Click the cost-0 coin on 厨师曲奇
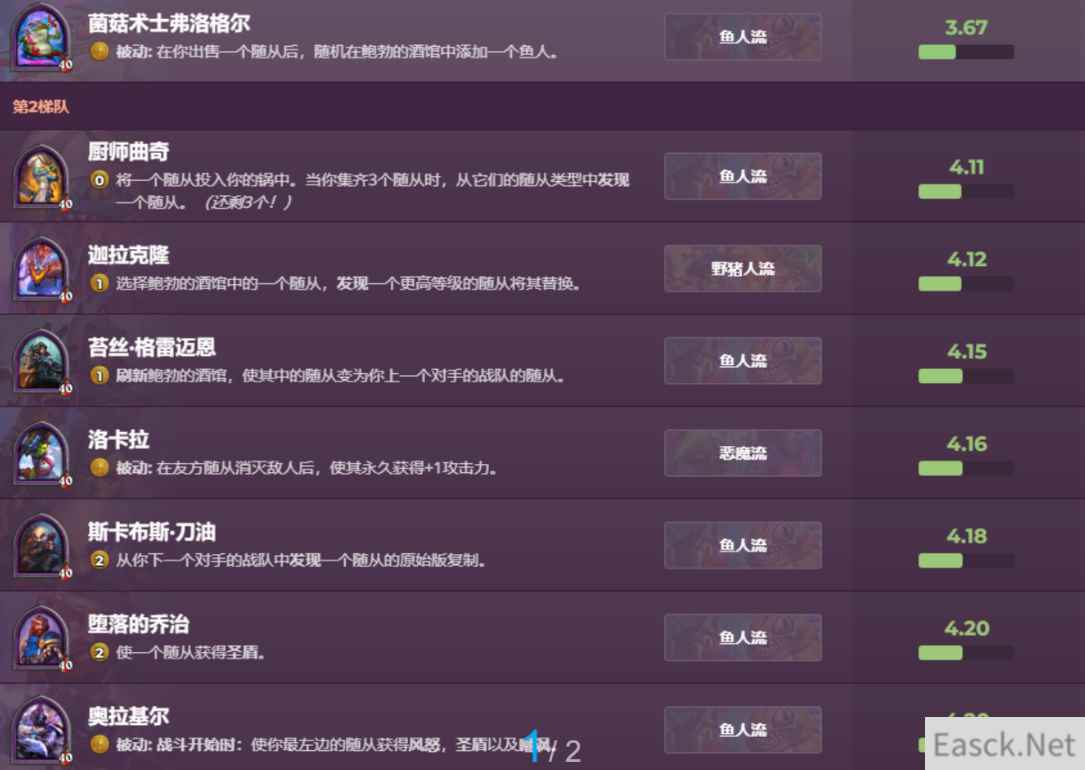The image size is (1085, 770). (100, 180)
